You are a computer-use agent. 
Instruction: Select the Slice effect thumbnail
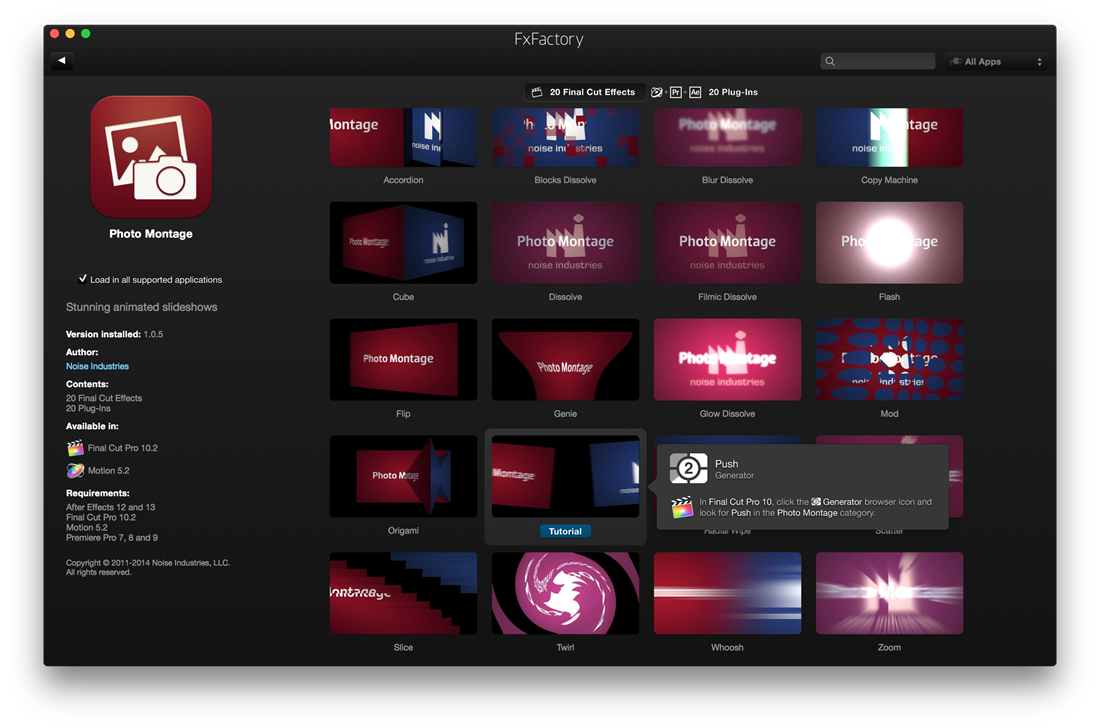(403, 593)
